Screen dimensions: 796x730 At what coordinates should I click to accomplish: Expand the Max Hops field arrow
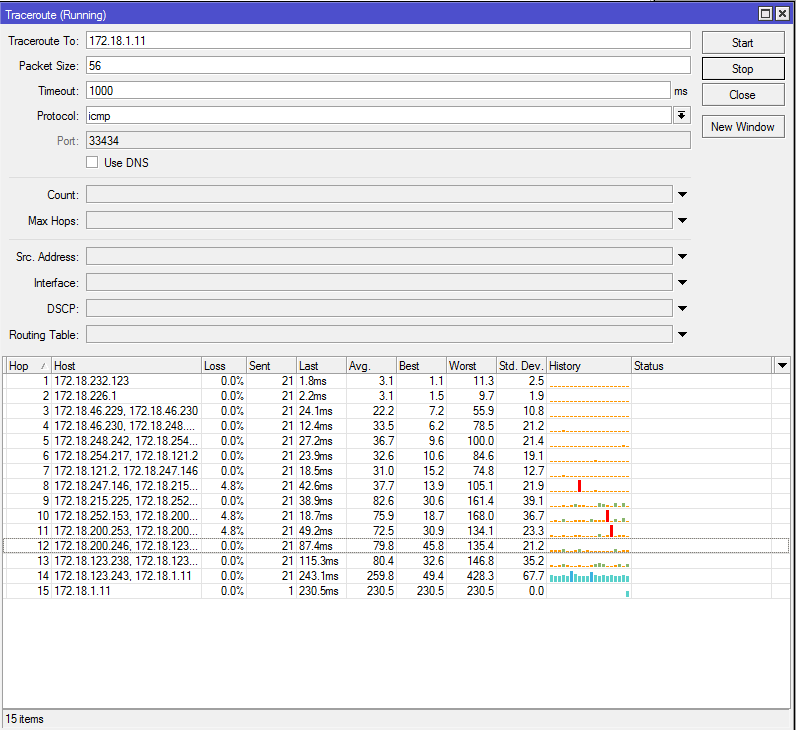tap(683, 221)
